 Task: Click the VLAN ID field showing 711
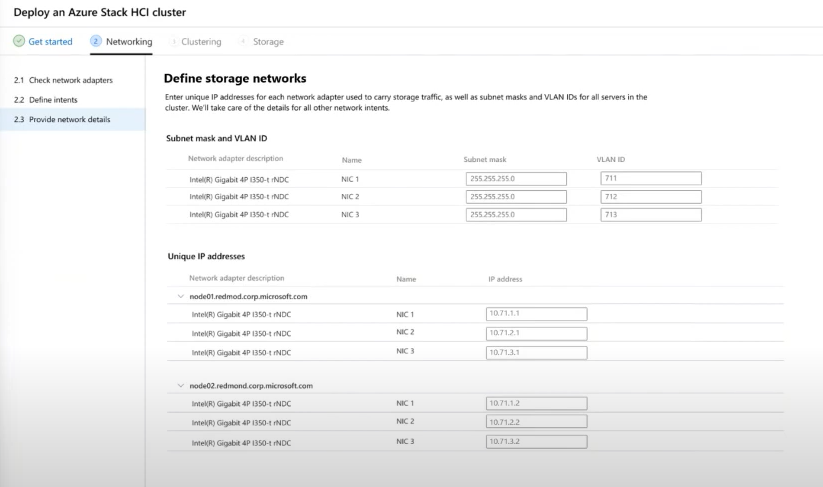tap(651, 178)
